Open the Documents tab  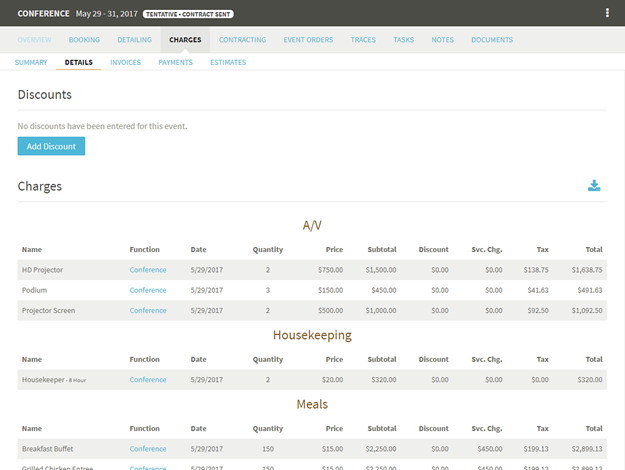pos(492,40)
